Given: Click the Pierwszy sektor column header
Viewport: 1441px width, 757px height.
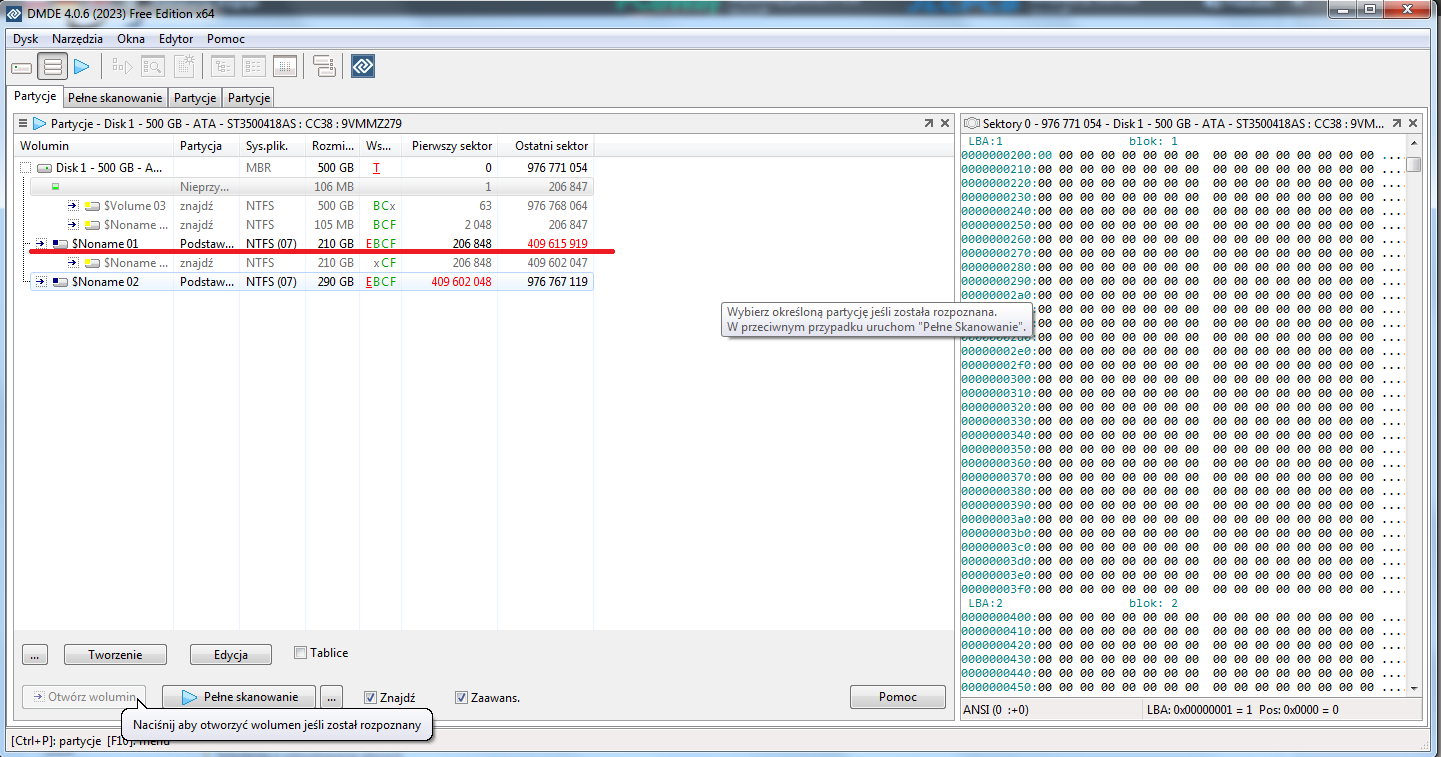Looking at the screenshot, I should (x=452, y=146).
